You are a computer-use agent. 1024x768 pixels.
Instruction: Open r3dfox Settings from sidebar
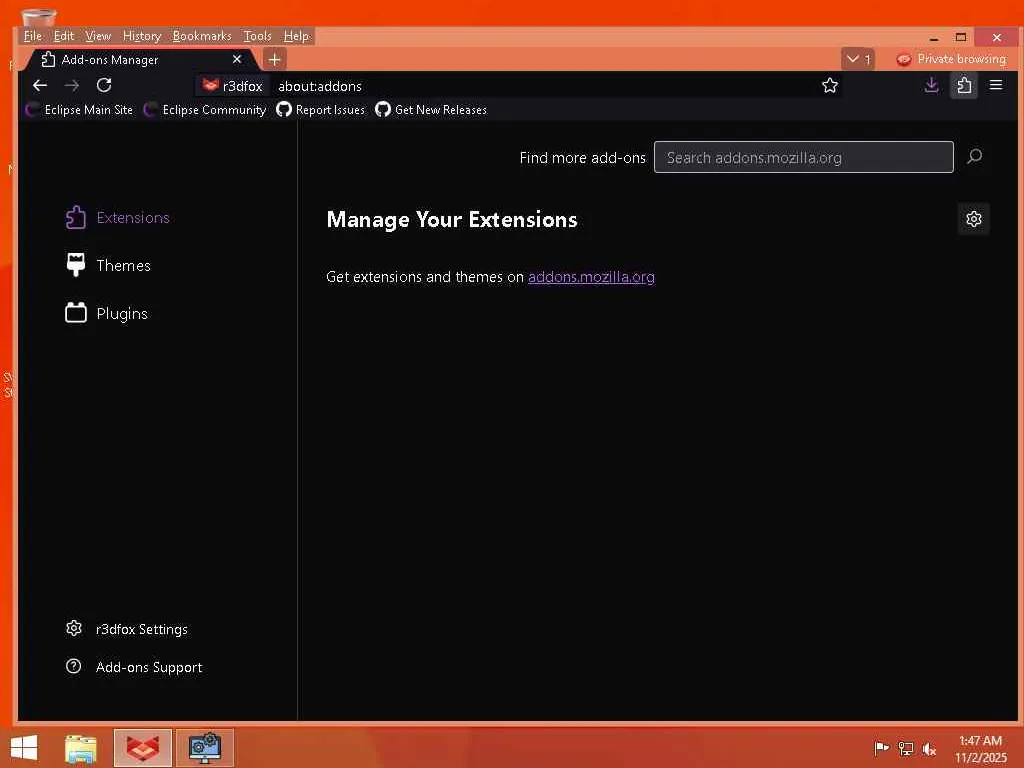pyautogui.click(x=127, y=629)
